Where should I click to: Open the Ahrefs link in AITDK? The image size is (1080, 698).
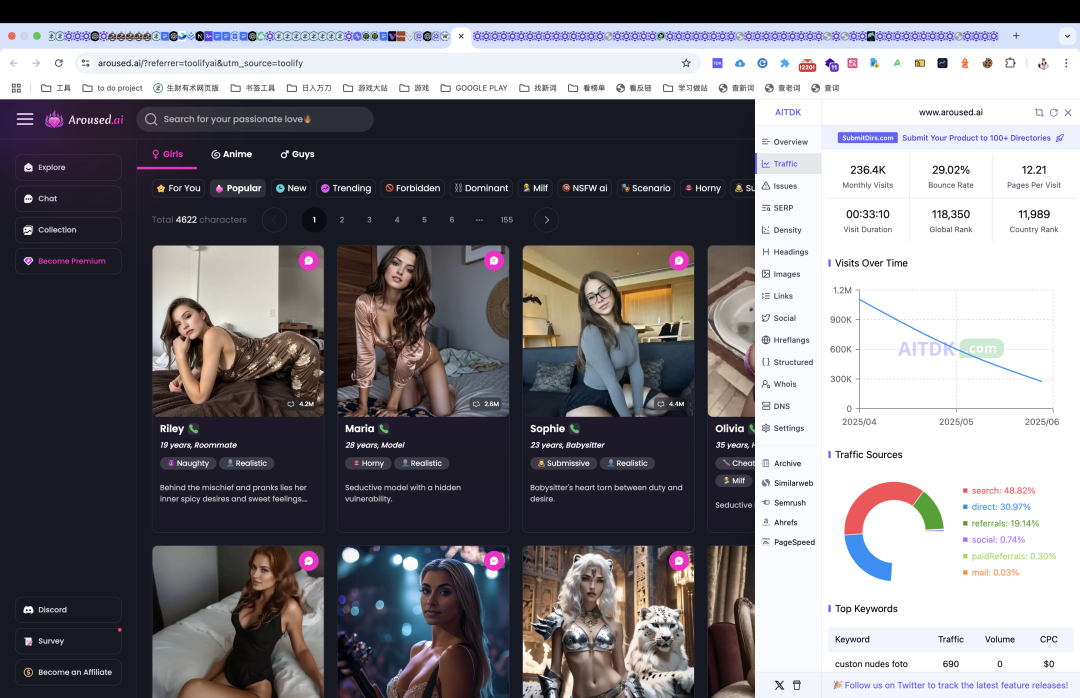[x=779, y=523]
